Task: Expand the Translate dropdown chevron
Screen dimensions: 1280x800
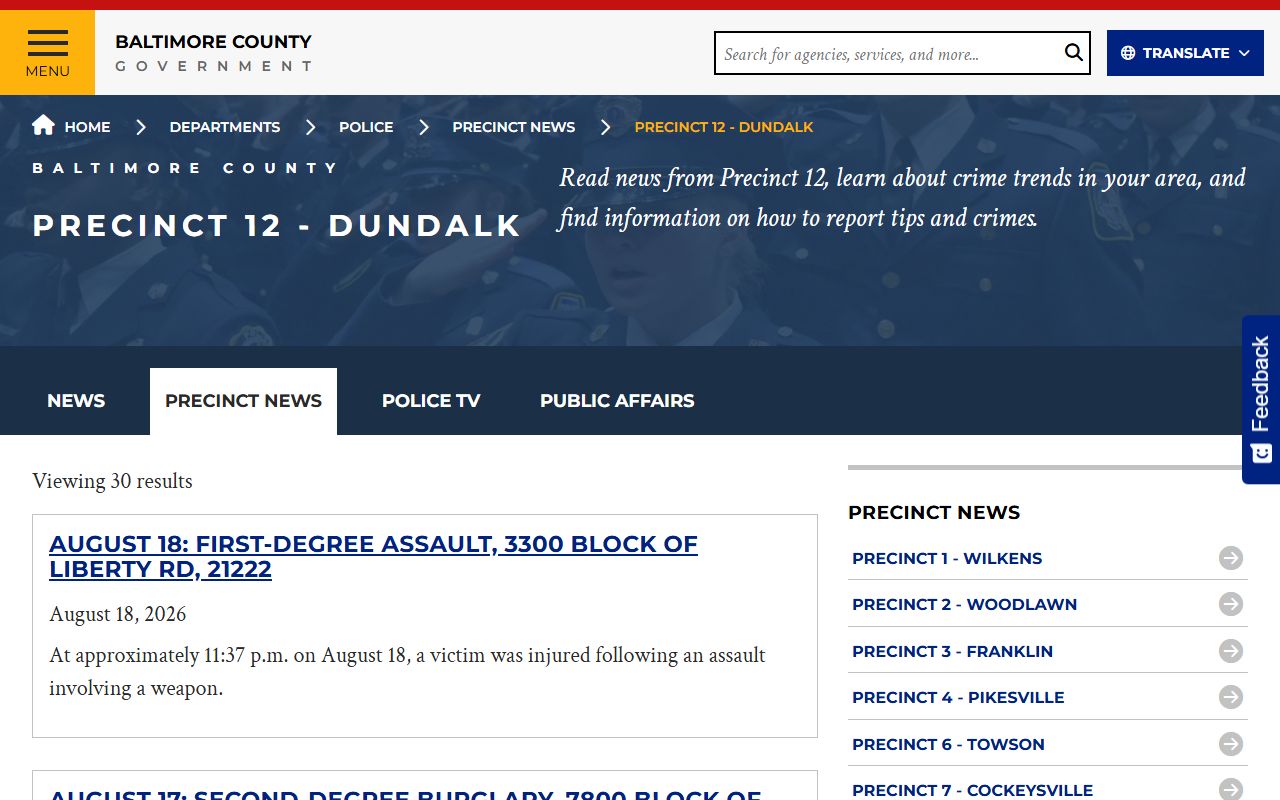Action: click(x=1244, y=53)
